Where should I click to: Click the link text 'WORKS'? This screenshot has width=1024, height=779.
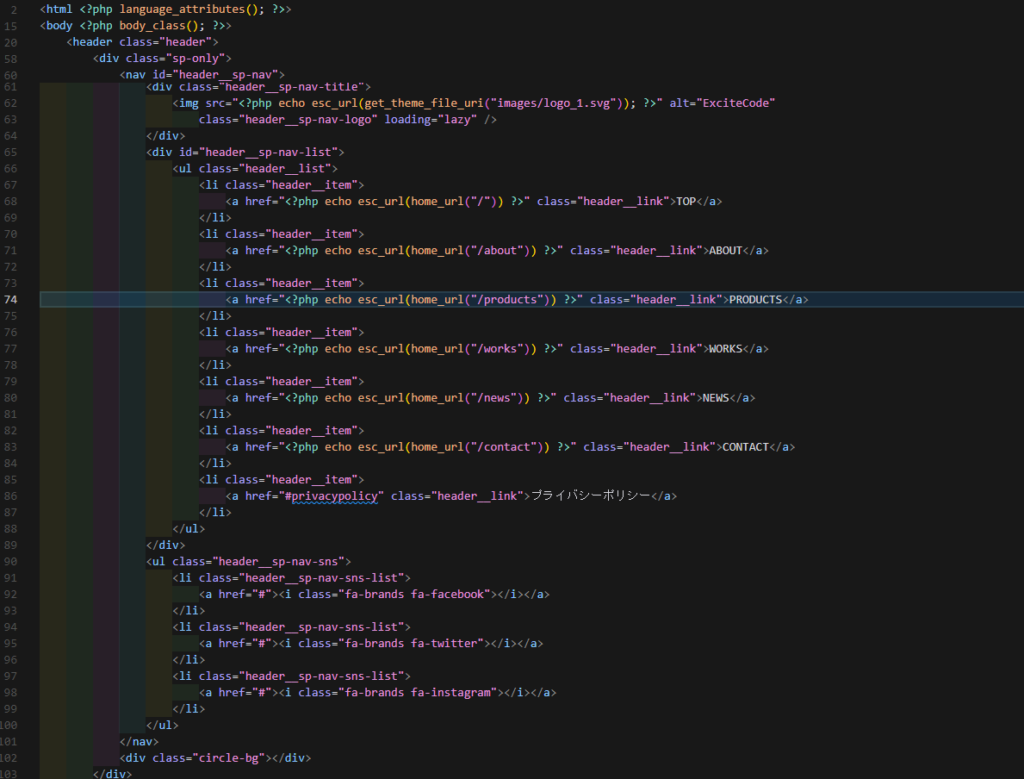click(726, 349)
